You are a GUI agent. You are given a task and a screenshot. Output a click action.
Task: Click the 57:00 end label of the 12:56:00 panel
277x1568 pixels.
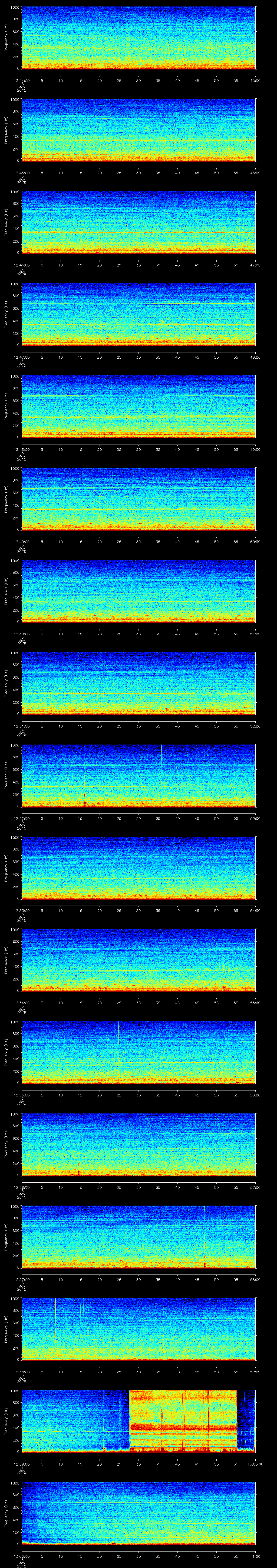[256, 1187]
